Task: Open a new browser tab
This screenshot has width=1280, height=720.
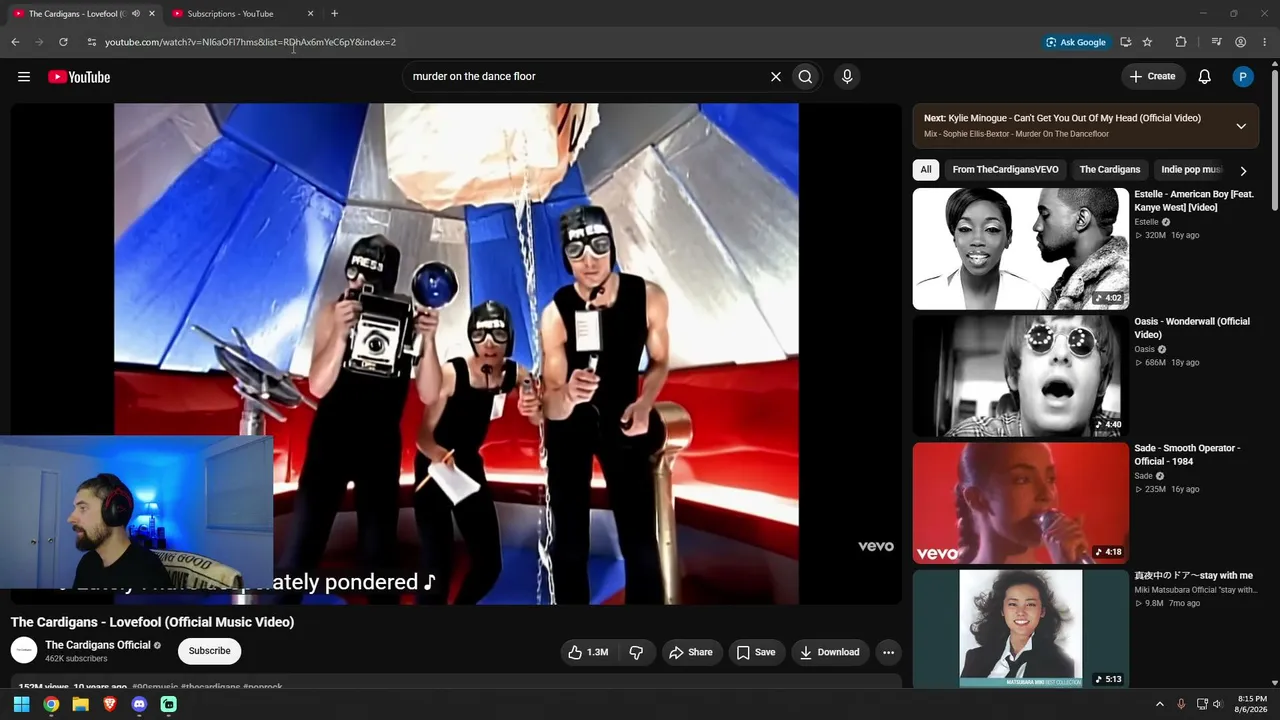Action: (334, 14)
